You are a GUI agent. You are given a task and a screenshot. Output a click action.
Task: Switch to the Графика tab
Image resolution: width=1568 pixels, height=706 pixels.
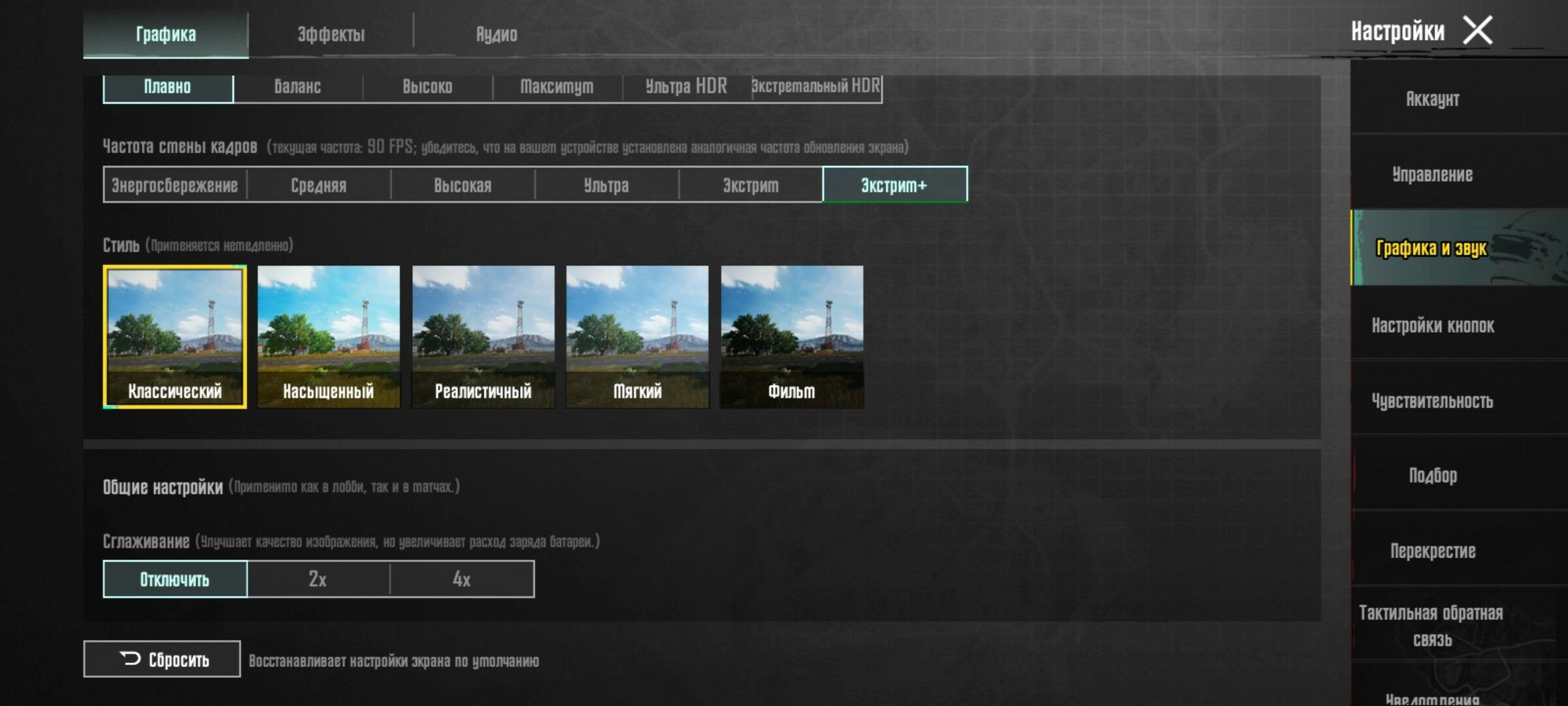coord(166,34)
